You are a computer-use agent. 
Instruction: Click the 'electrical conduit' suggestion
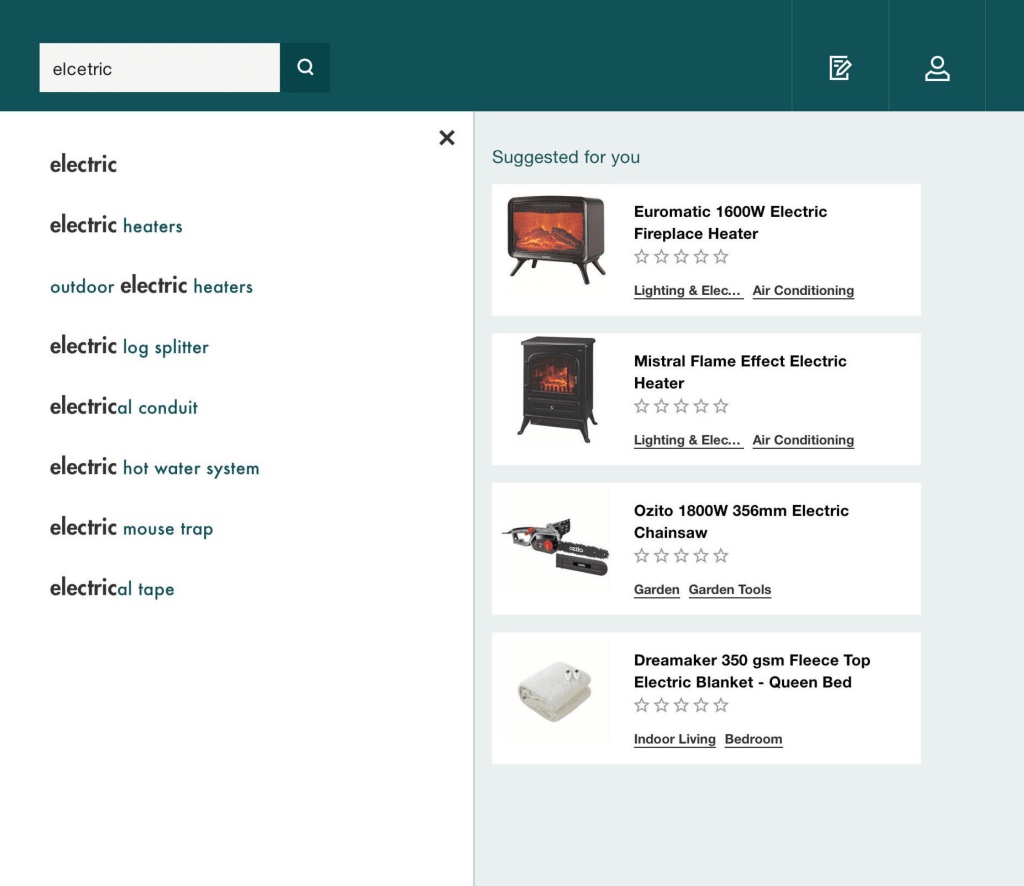pos(123,407)
